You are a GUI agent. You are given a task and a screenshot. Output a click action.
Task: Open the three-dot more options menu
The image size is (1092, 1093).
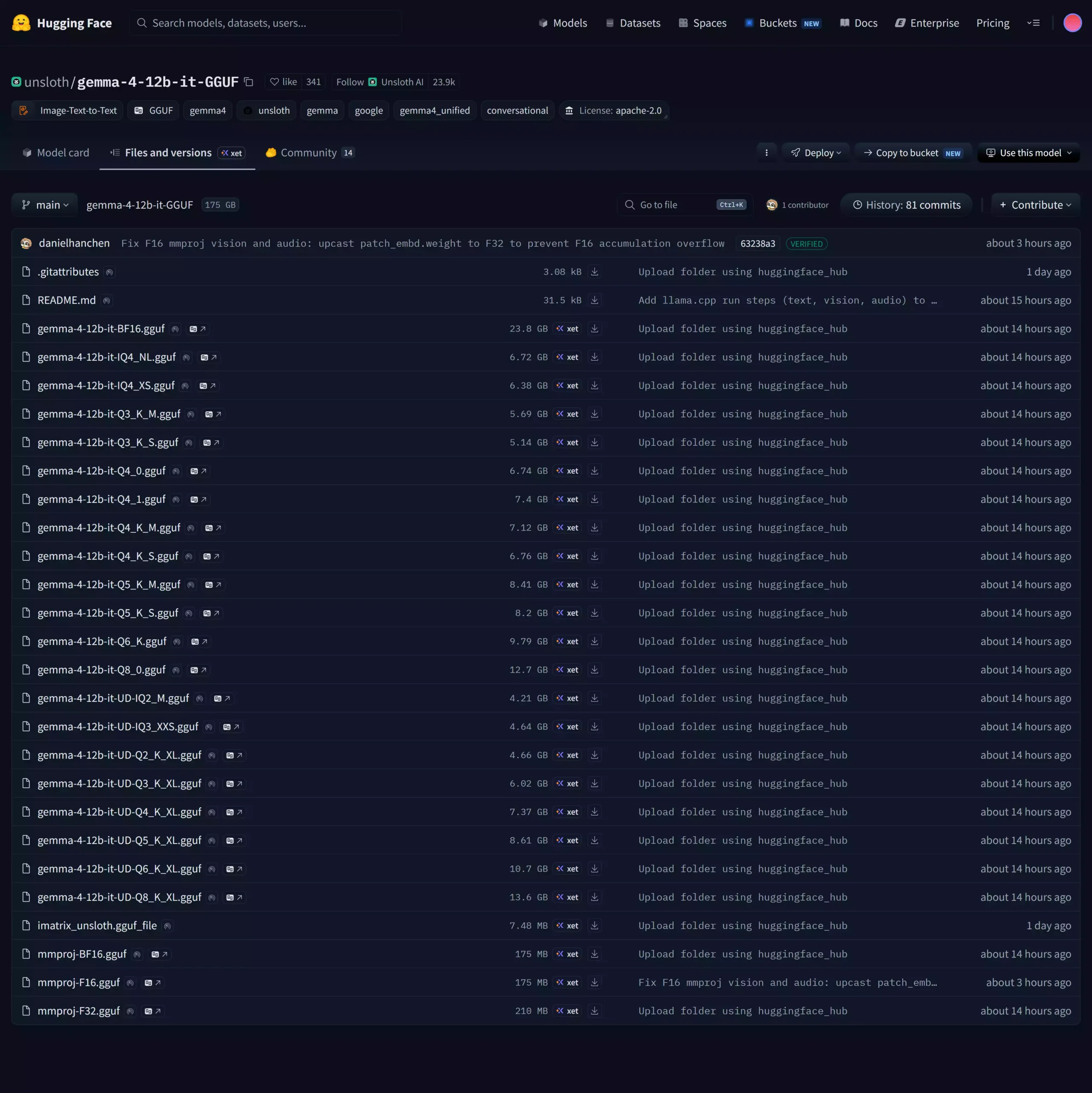[767, 153]
